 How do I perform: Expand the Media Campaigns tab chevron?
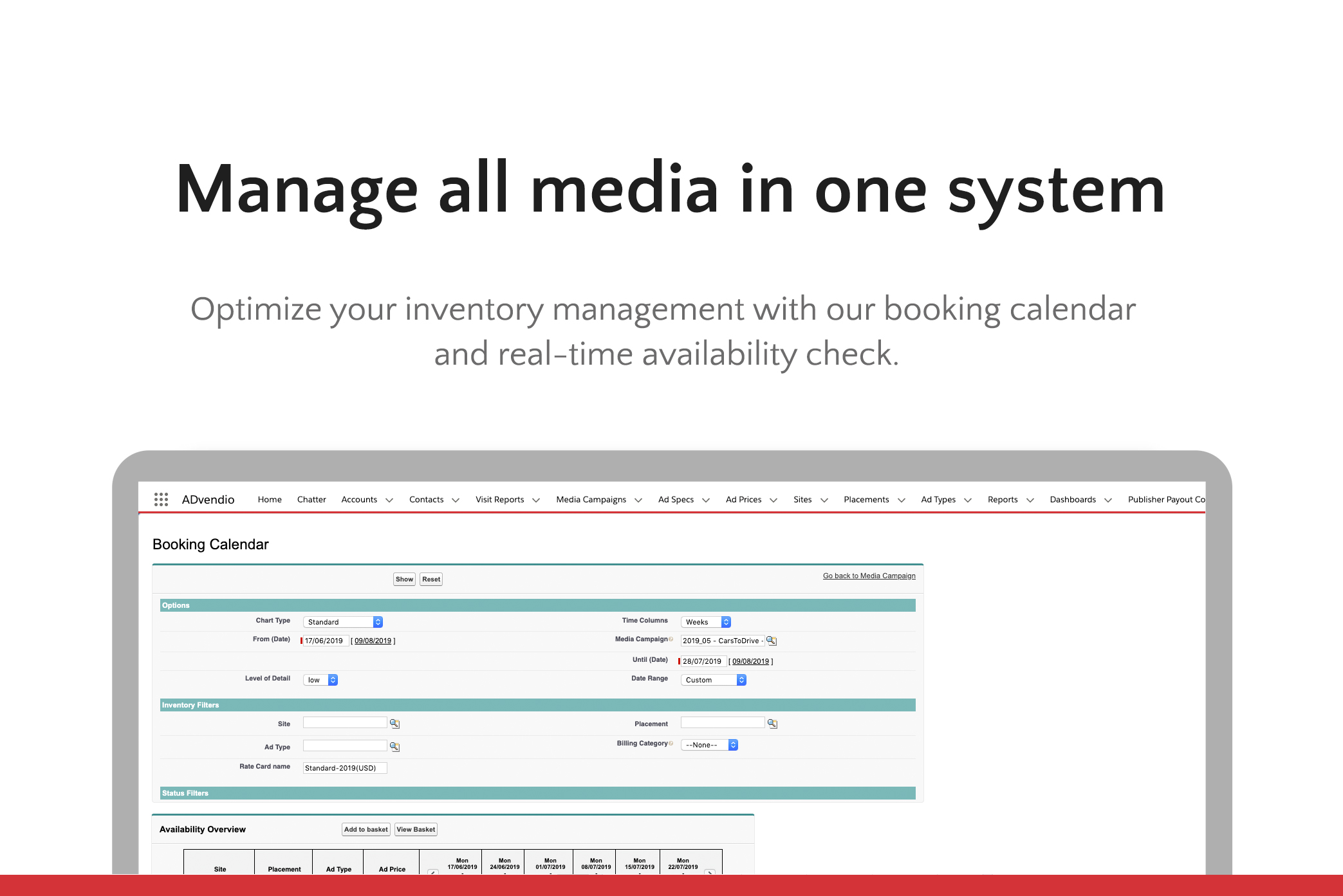(638, 500)
